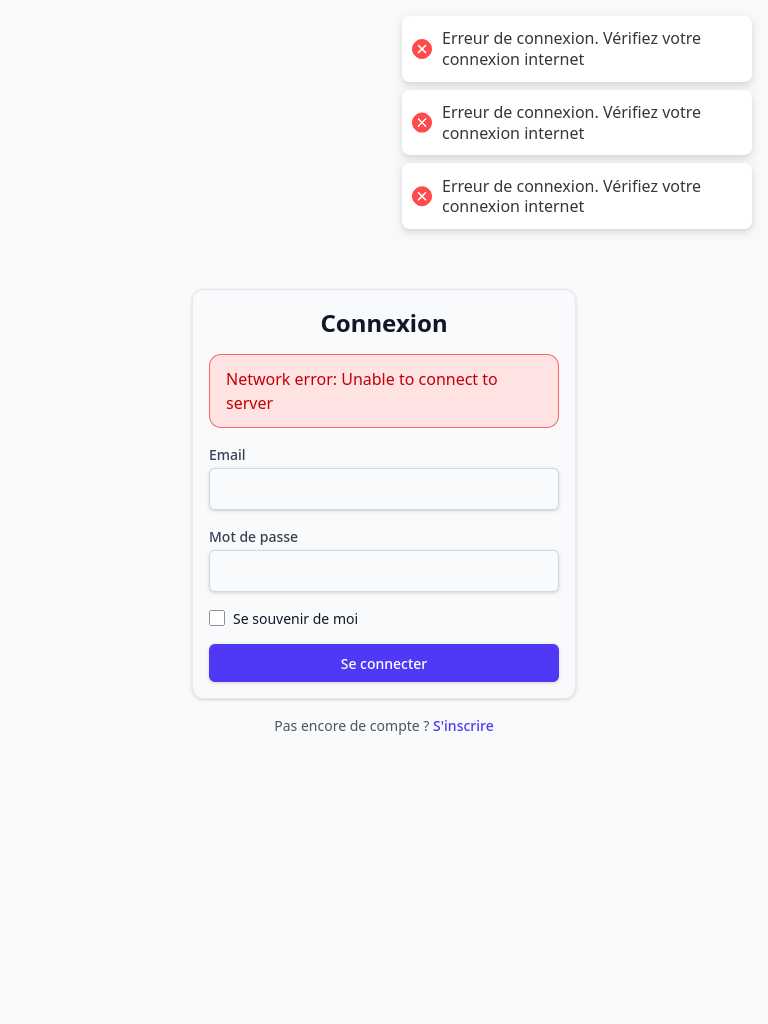Click the 'Mot de passe' field label
Screen dimensions: 768x1024
(253, 537)
